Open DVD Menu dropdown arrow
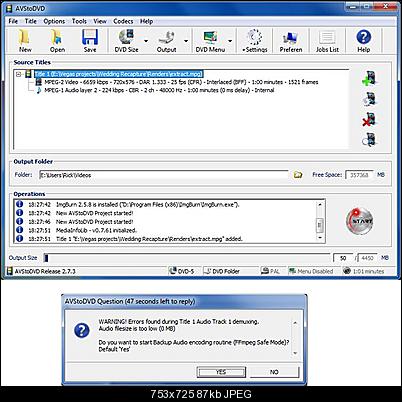This screenshot has height=402, width=402. pyautogui.click(x=230, y=41)
